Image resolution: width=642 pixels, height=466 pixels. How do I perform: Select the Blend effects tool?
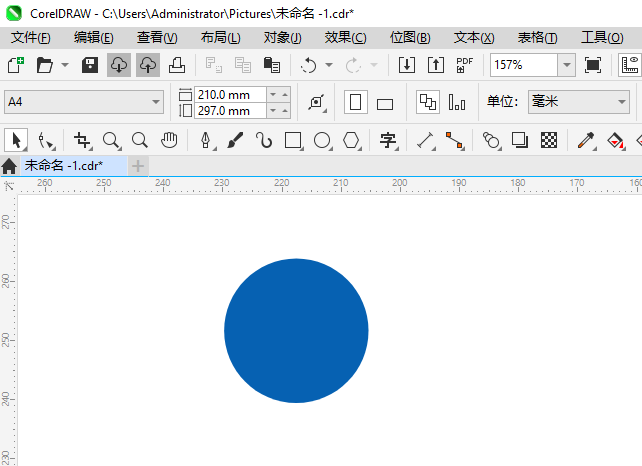492,140
